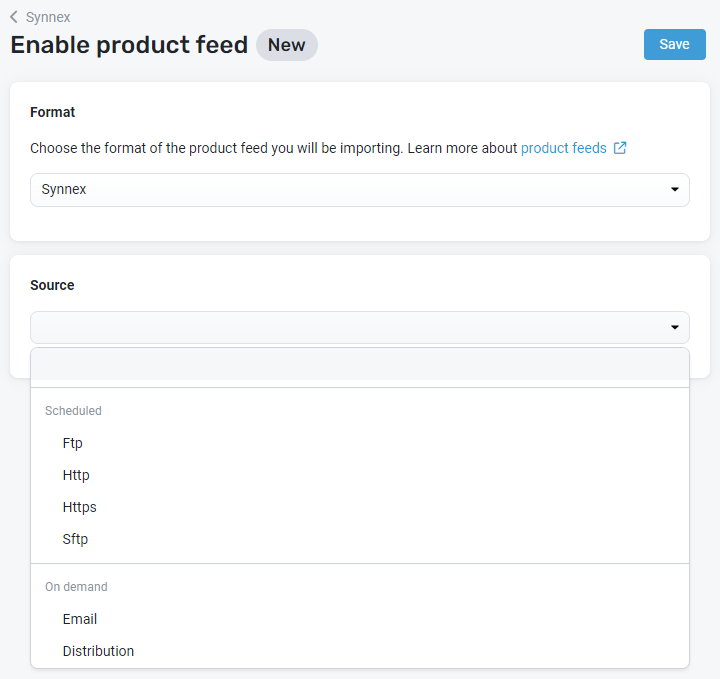Collapse the empty Source select field
Screen dimensions: 720x679
[360, 327]
